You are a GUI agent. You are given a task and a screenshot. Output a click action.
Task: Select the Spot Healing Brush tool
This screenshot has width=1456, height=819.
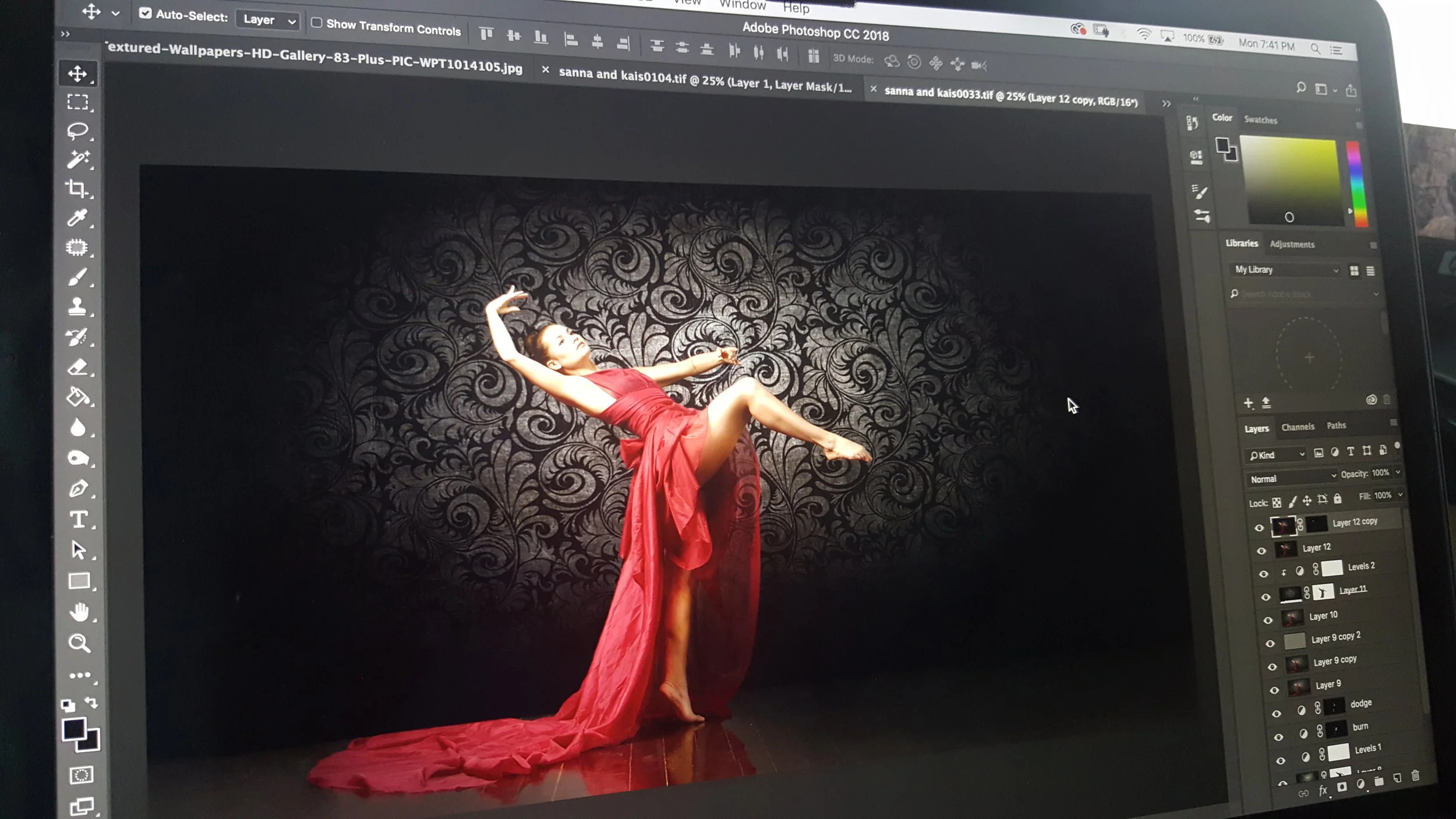pyautogui.click(x=77, y=248)
